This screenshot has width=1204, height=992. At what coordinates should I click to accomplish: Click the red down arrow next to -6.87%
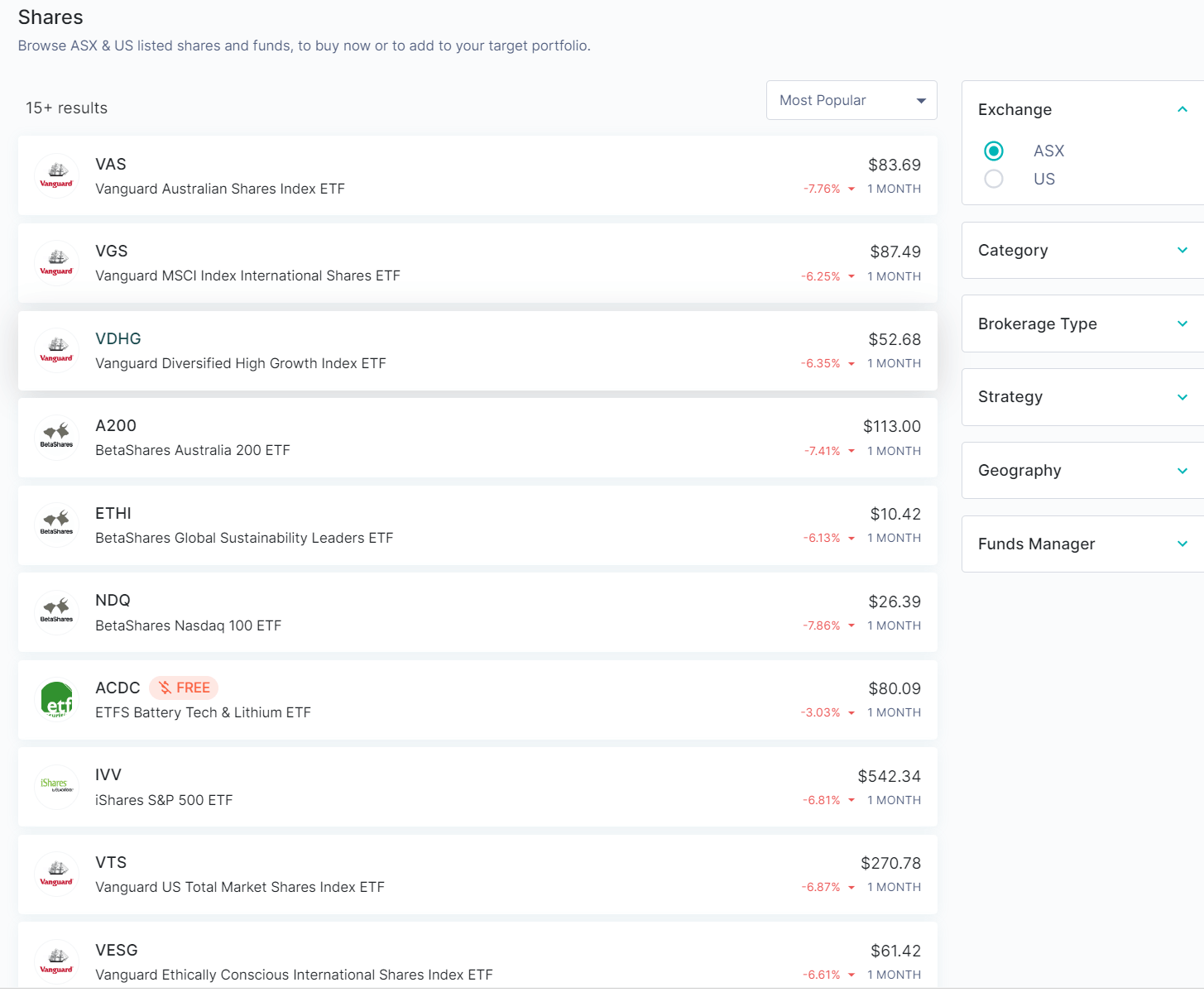[x=851, y=888]
